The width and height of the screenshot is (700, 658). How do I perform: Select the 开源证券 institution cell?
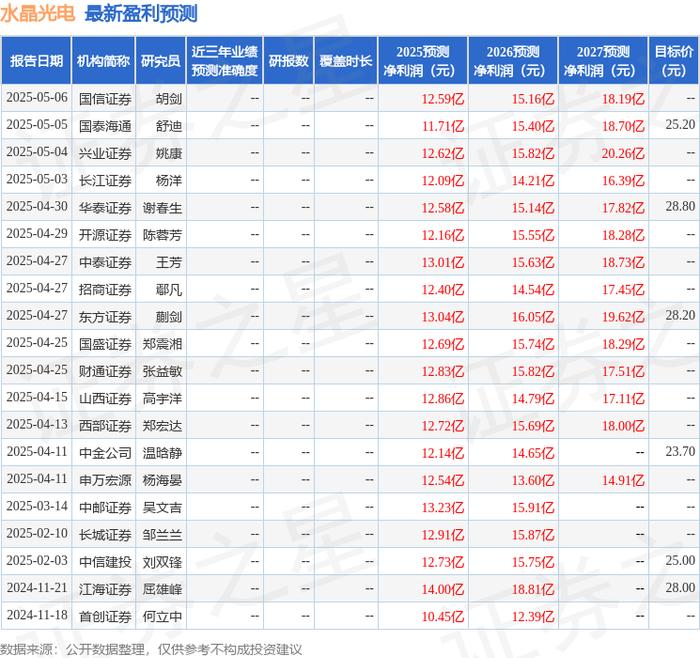click(x=105, y=235)
